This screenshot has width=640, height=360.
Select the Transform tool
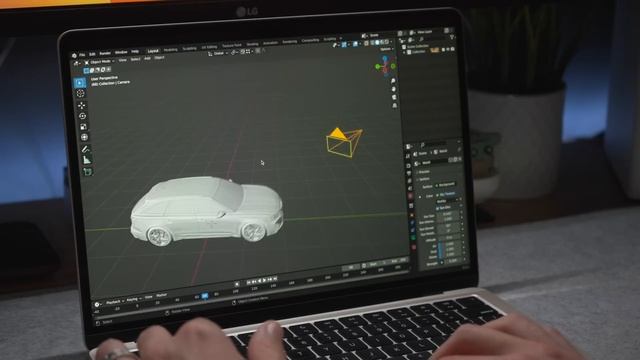click(x=84, y=137)
